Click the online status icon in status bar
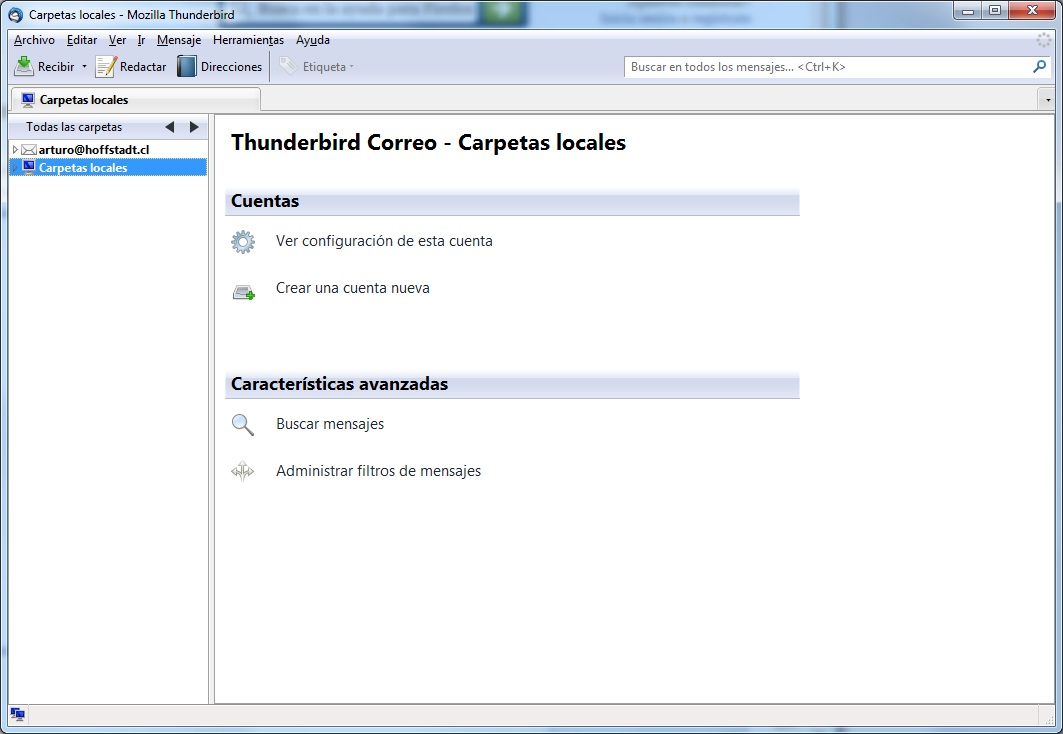Viewport: 1063px width, 734px height. point(18,714)
